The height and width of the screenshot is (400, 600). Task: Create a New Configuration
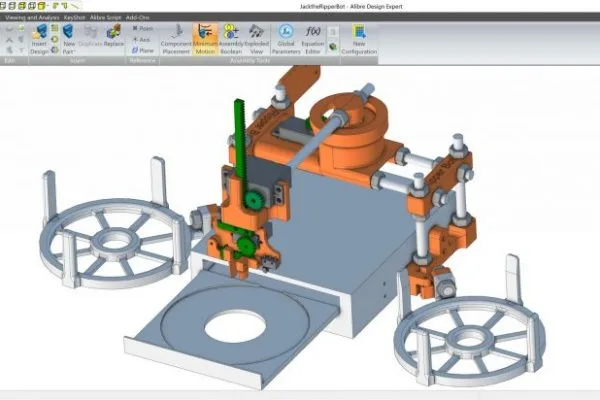tap(359, 40)
